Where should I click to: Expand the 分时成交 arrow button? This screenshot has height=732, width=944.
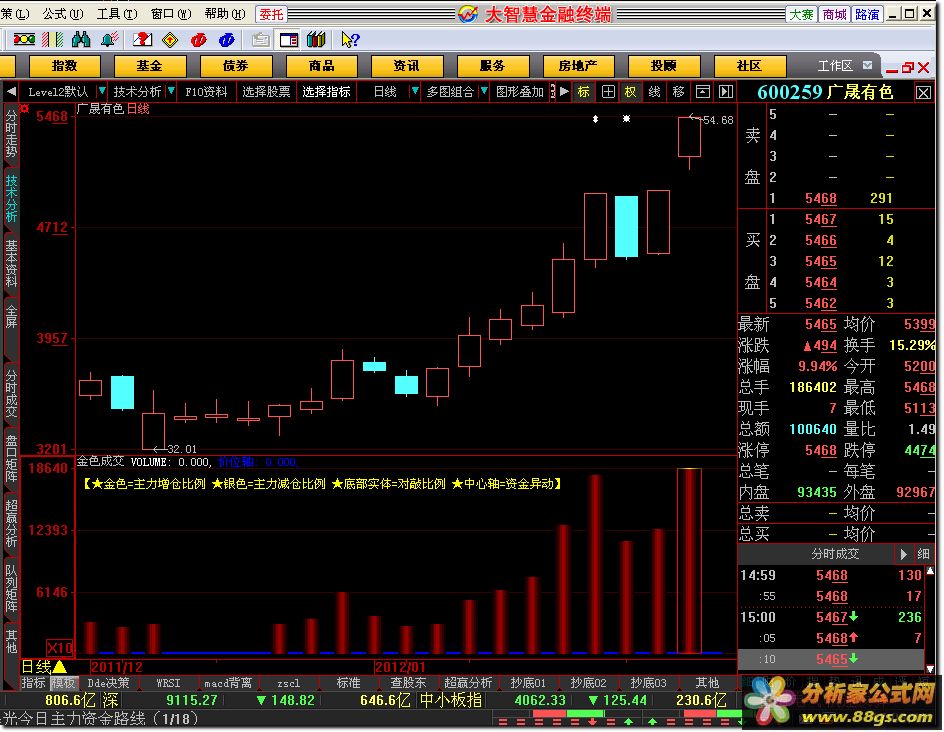[903, 554]
